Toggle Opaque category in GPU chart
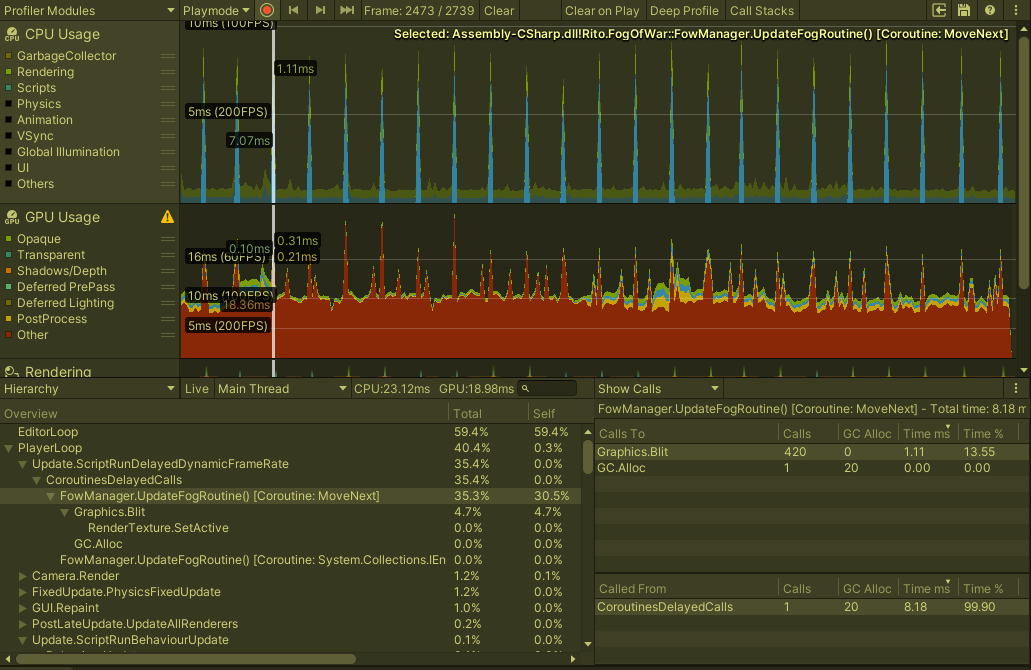Viewport: 1031px width, 670px height. pos(9,239)
